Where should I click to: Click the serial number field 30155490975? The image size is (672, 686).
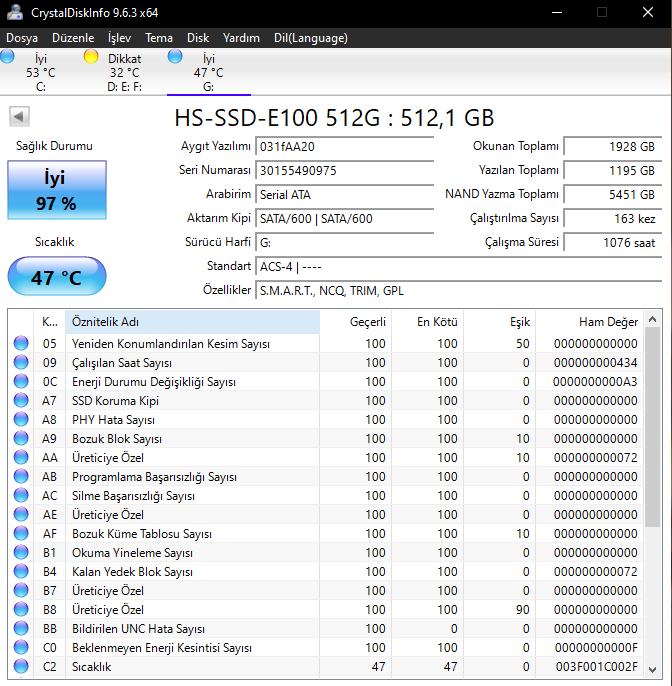(345, 170)
